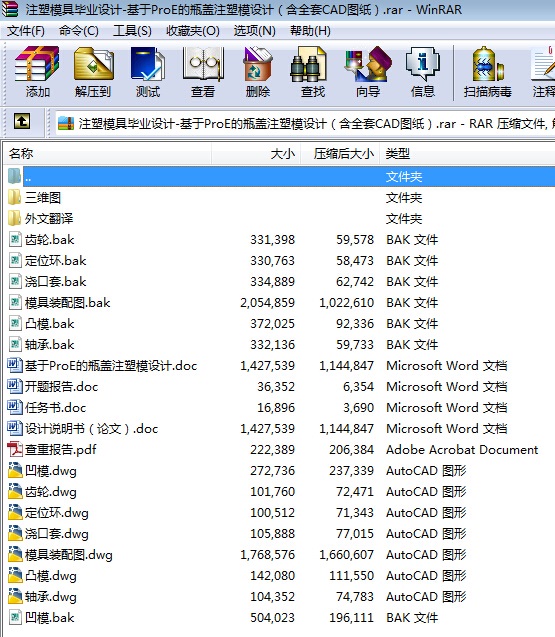This screenshot has width=555, height=637.
Task: Sort by Size (大小) column header
Action: coord(256,154)
